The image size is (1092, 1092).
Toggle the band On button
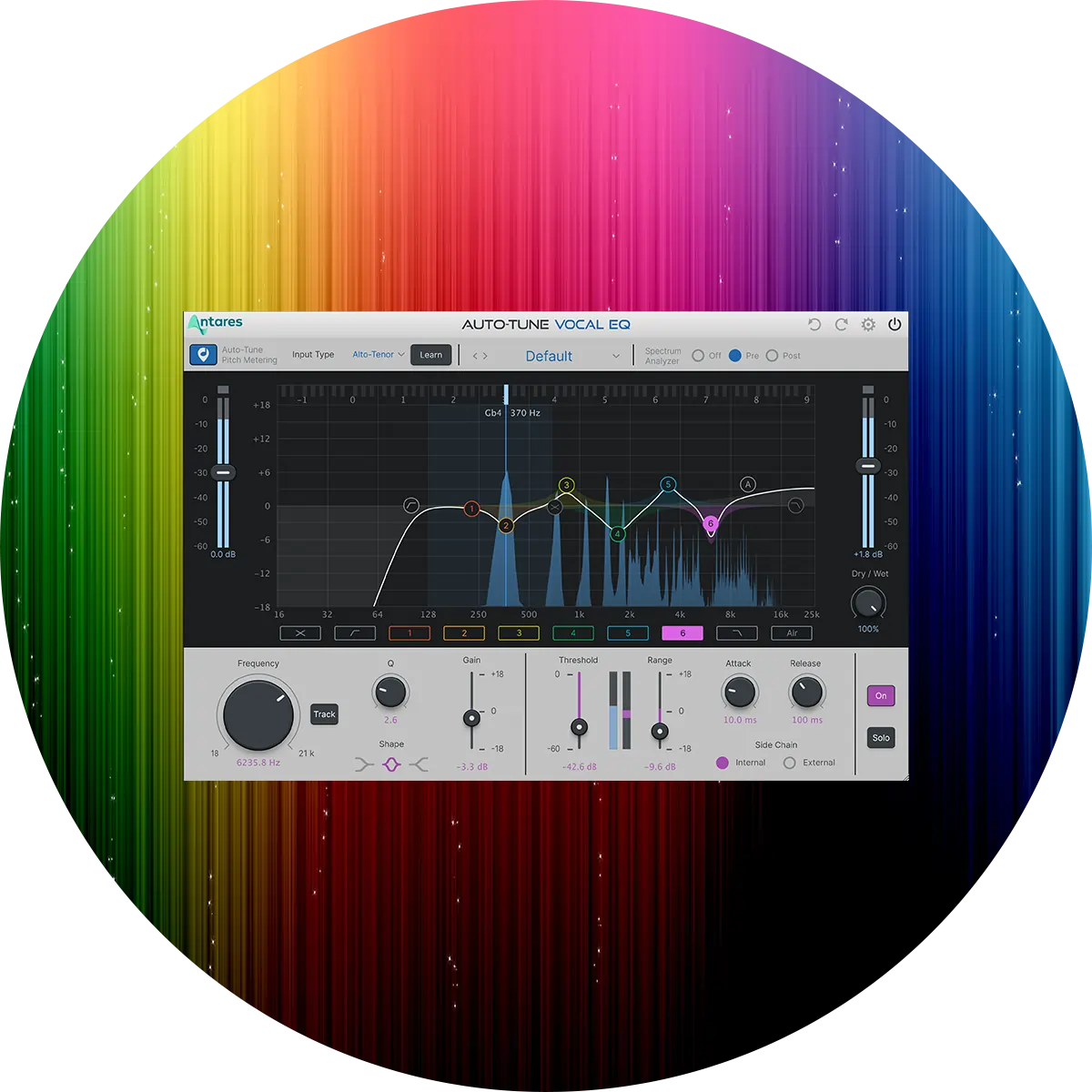pyautogui.click(x=881, y=696)
